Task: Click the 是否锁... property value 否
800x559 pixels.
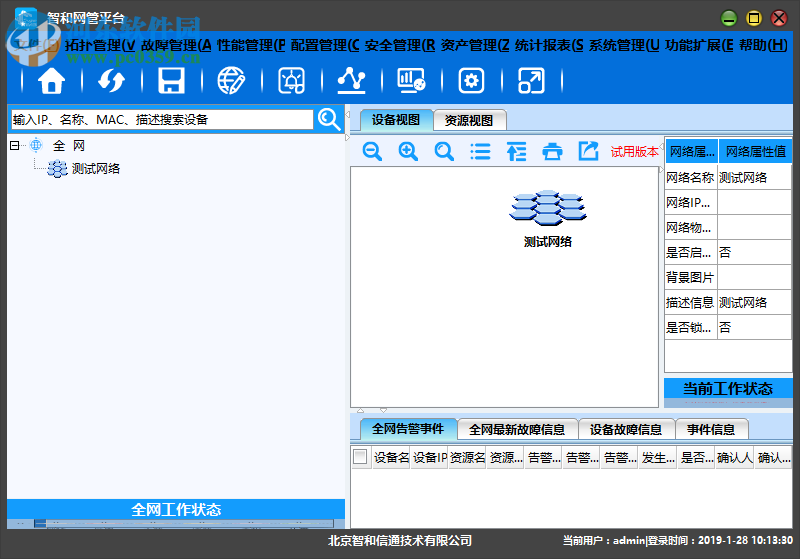Action: [x=754, y=327]
